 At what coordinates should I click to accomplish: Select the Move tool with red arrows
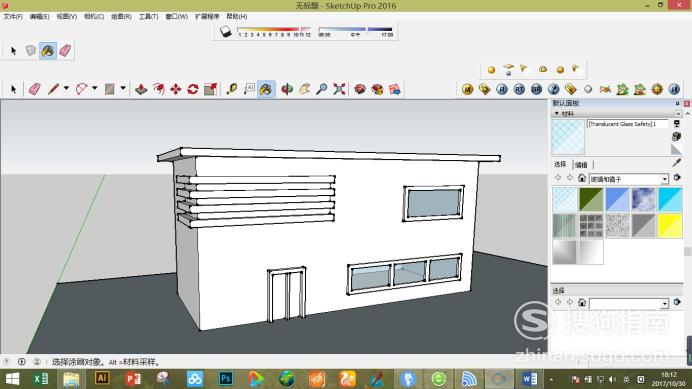[176, 89]
